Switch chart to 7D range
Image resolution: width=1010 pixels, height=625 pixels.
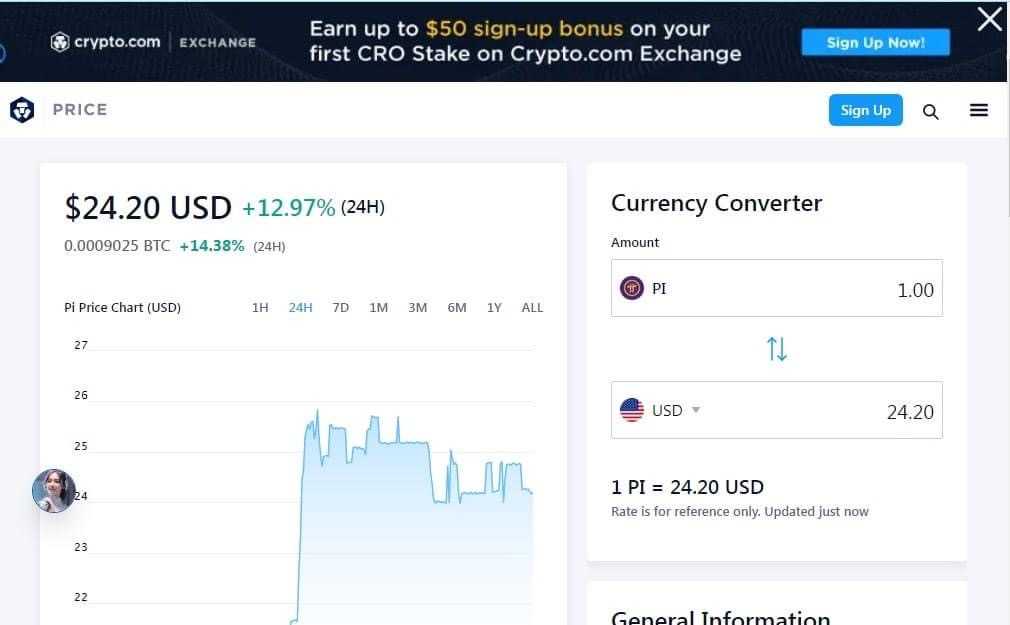click(x=340, y=307)
